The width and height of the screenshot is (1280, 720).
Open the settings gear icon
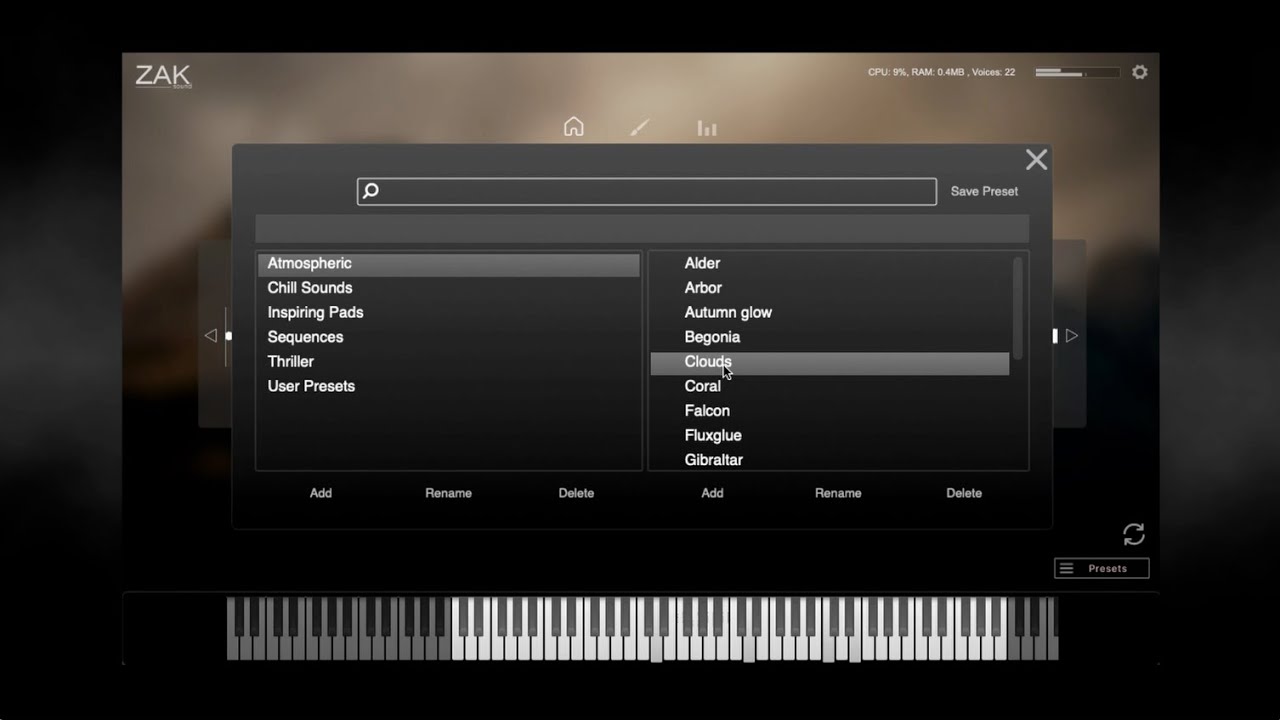1140,72
